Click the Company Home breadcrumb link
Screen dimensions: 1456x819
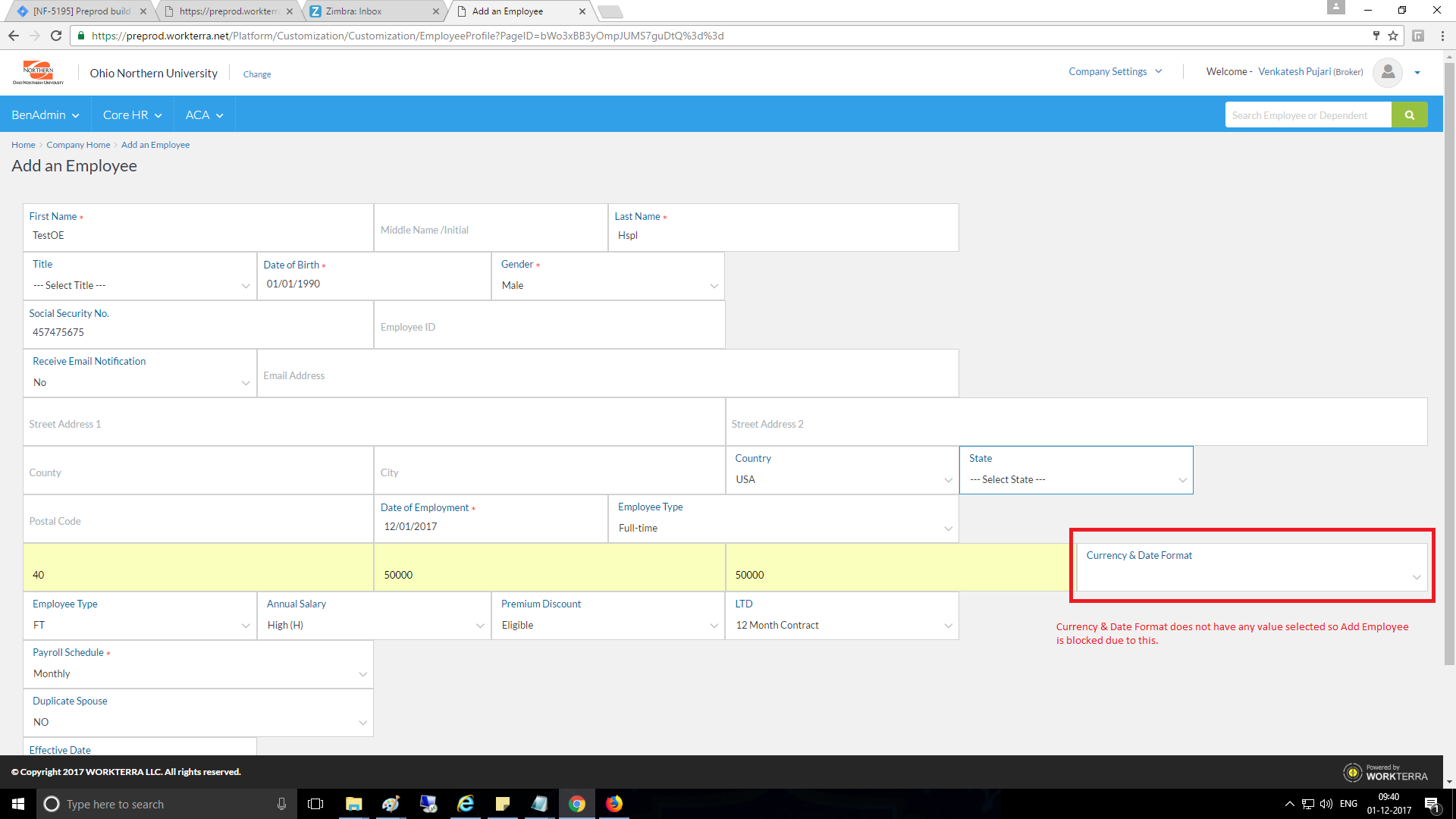tap(78, 145)
